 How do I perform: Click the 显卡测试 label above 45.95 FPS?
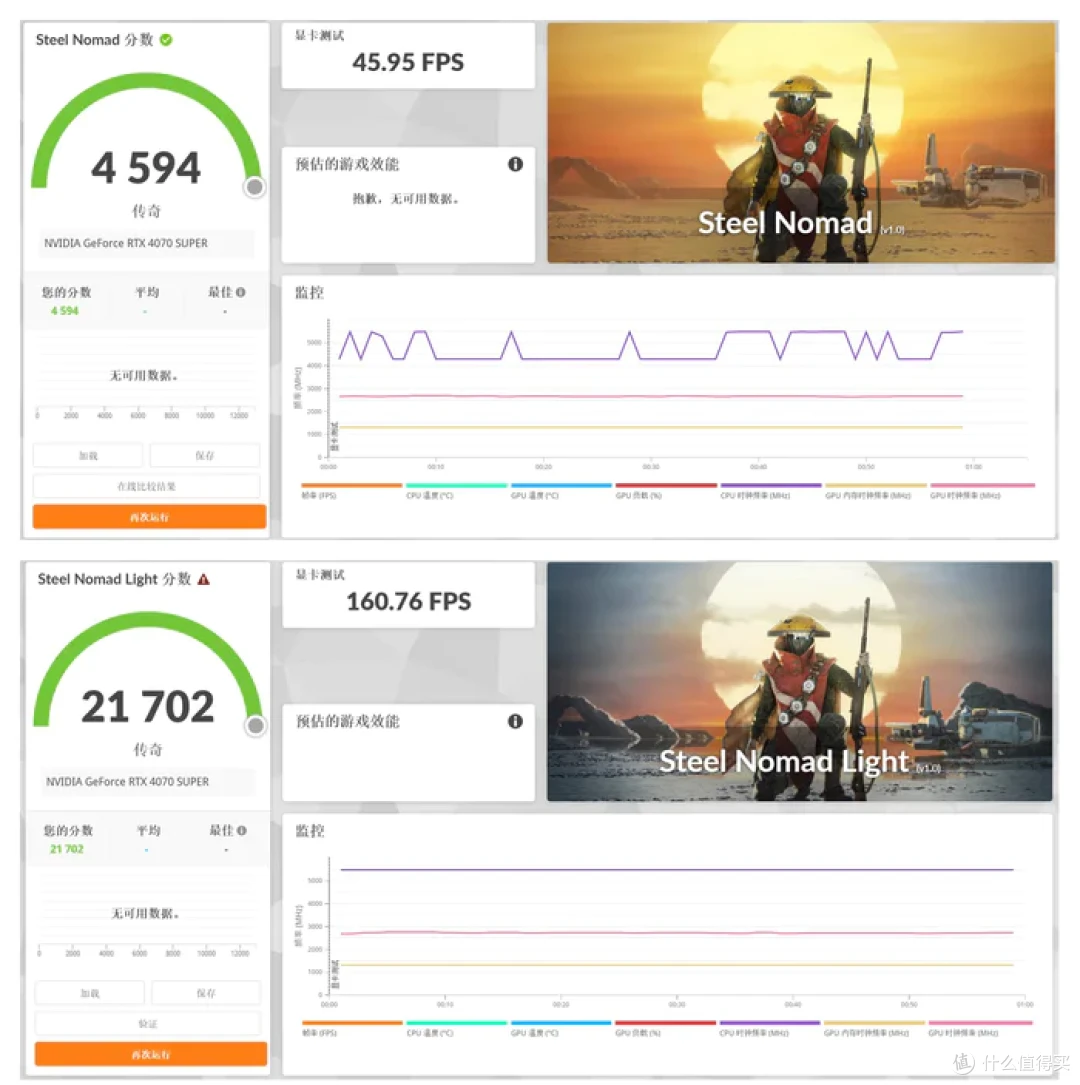click(320, 35)
